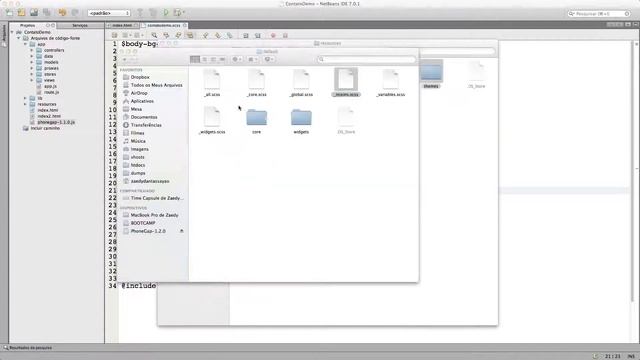Click the NetBeans search field

click(599, 13)
